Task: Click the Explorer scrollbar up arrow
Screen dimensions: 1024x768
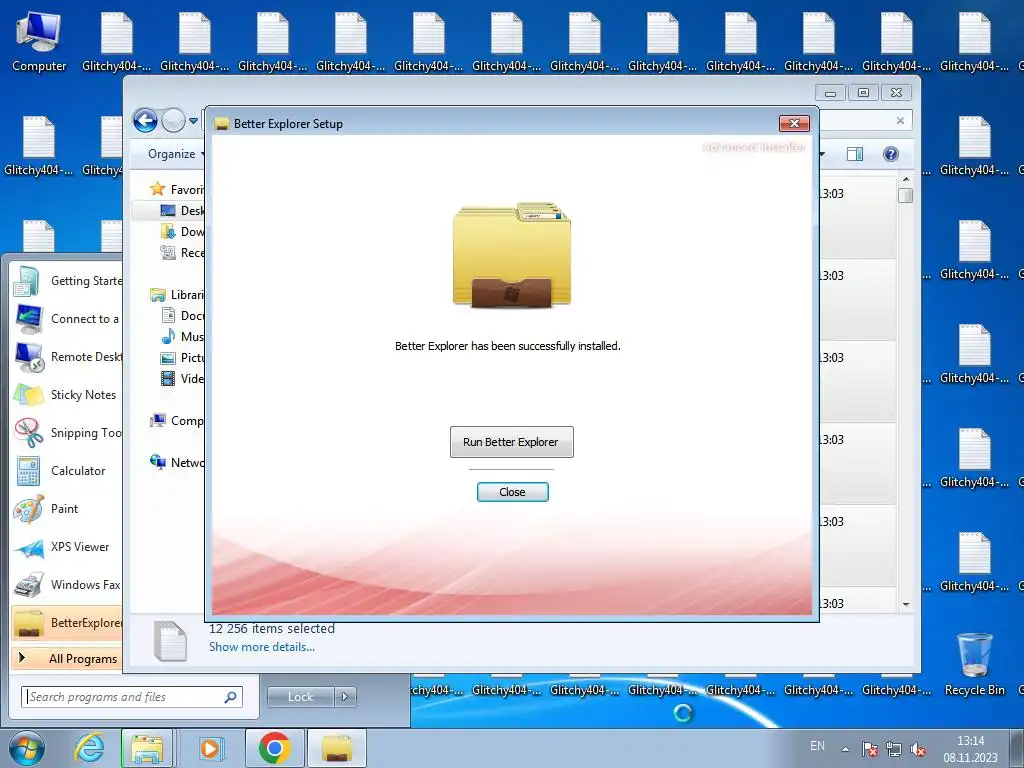Action: 905,179
